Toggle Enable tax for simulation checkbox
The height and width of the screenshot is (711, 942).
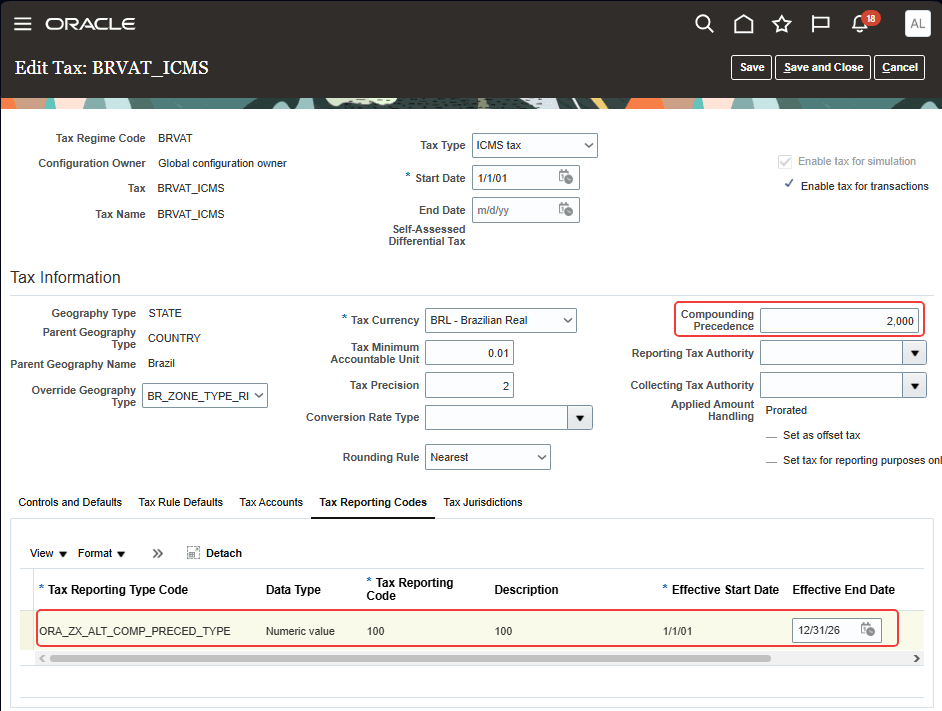click(x=785, y=162)
